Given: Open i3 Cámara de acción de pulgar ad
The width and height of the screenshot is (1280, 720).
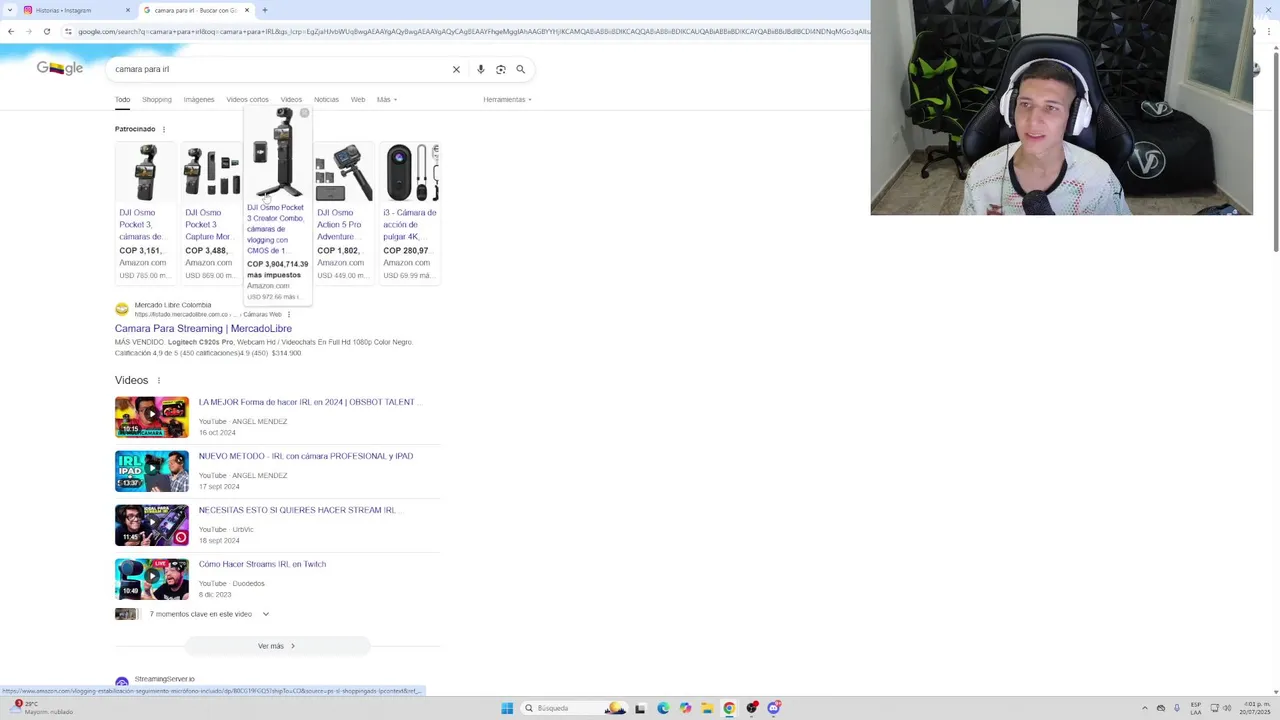Looking at the screenshot, I should pyautogui.click(x=409, y=213).
